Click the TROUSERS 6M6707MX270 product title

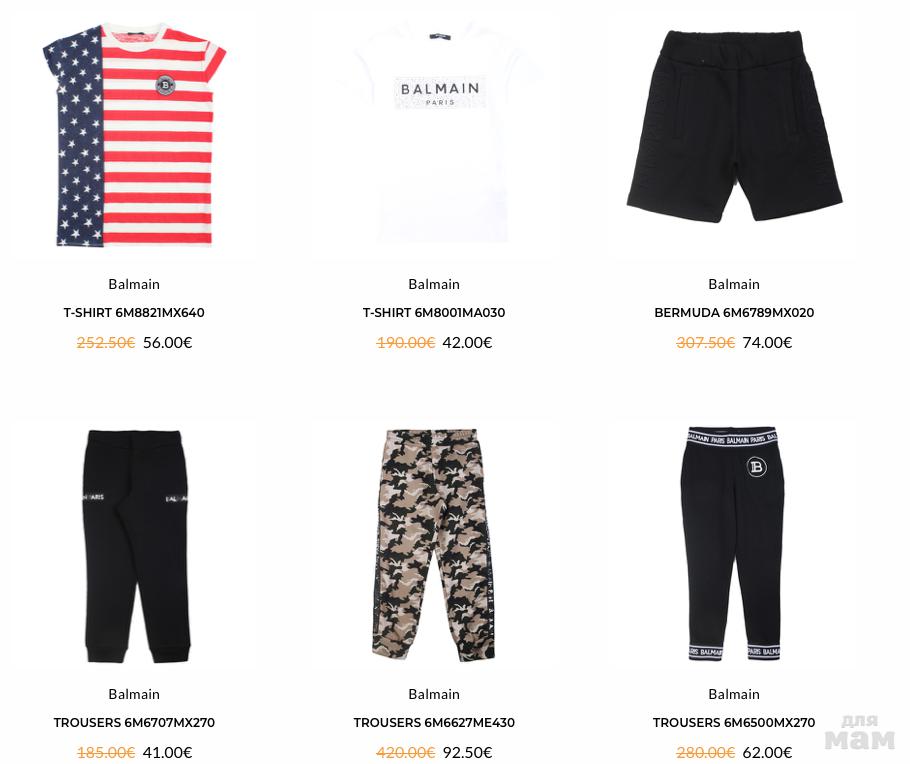pyautogui.click(x=134, y=723)
